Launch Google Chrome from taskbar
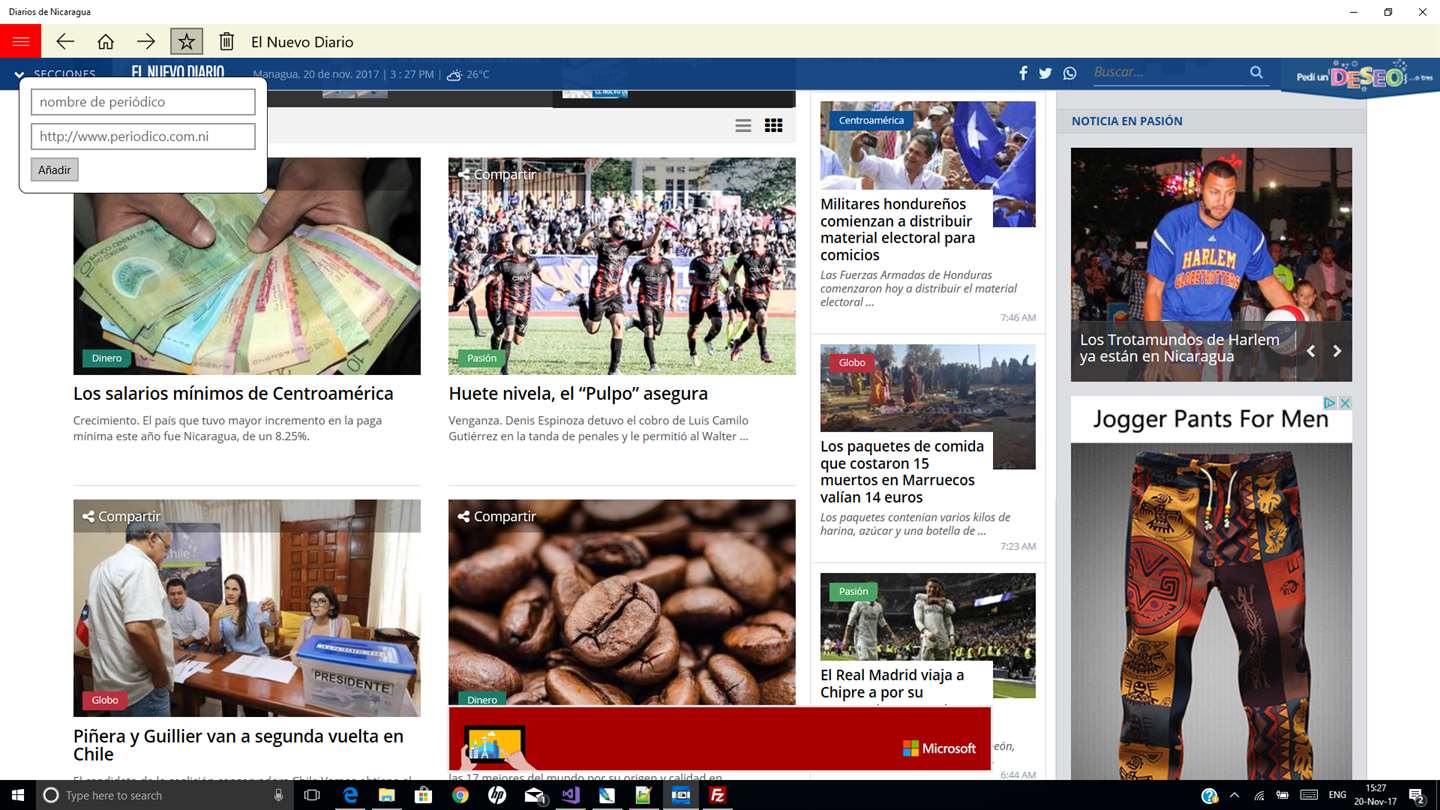1440x810 pixels. click(460, 795)
